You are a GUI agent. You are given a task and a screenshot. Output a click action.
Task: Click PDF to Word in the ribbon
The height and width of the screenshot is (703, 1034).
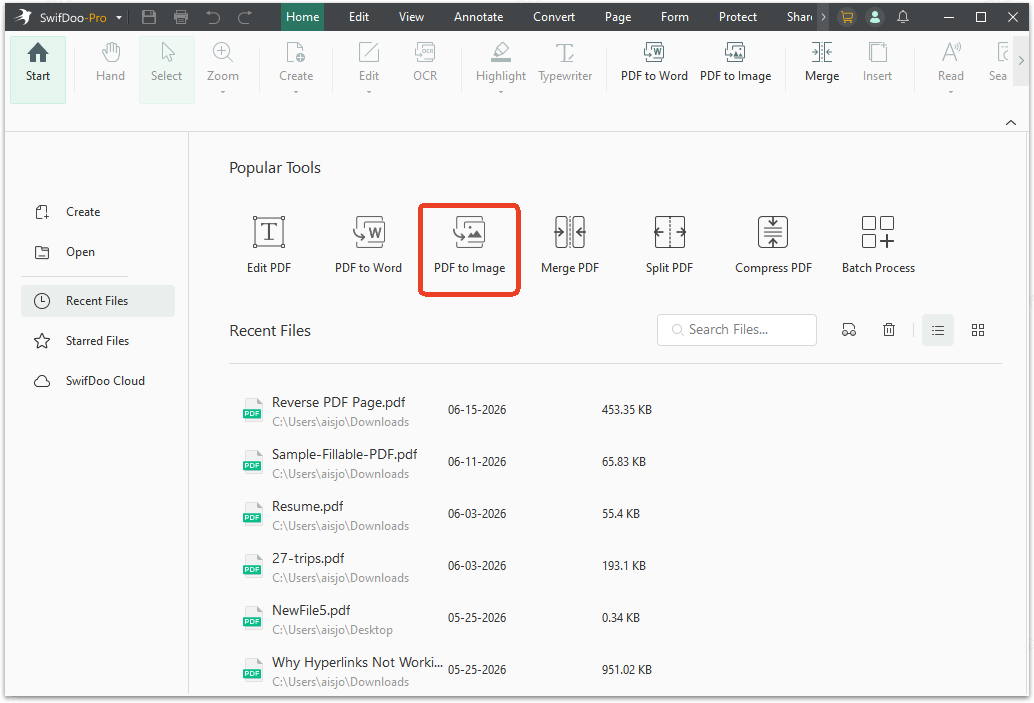point(654,63)
